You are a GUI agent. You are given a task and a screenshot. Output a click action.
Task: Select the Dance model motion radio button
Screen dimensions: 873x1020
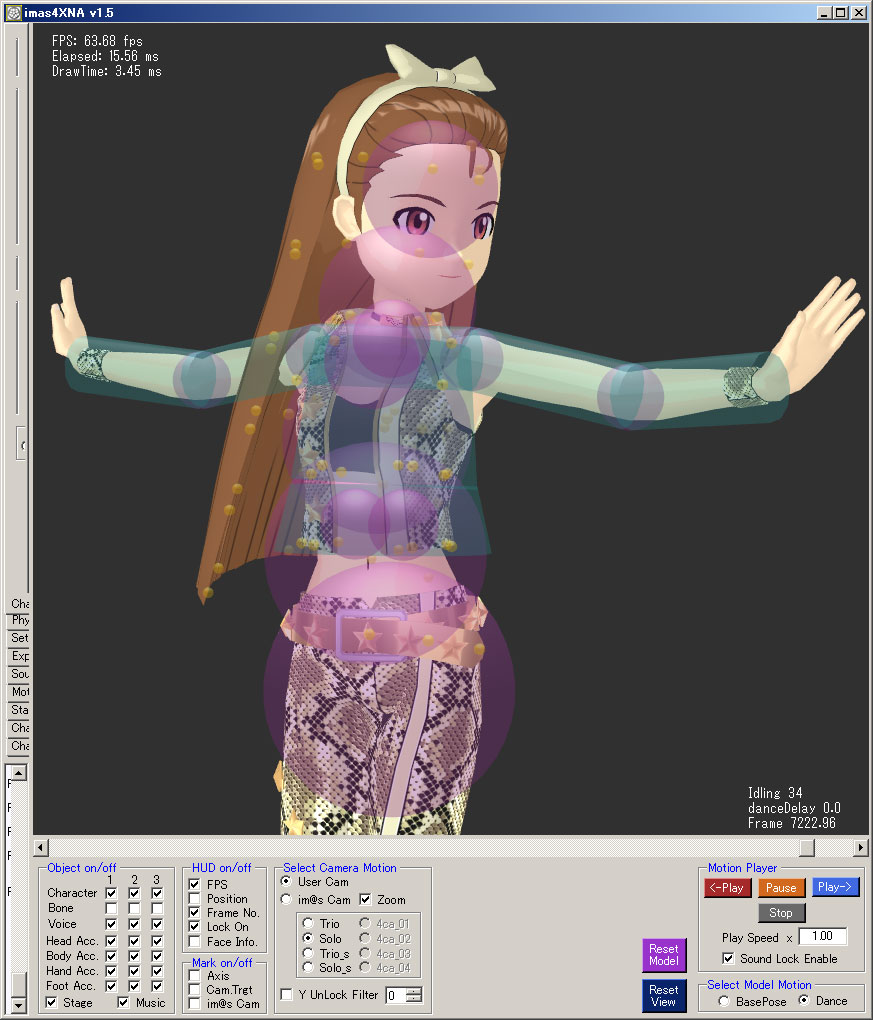[x=804, y=1000]
